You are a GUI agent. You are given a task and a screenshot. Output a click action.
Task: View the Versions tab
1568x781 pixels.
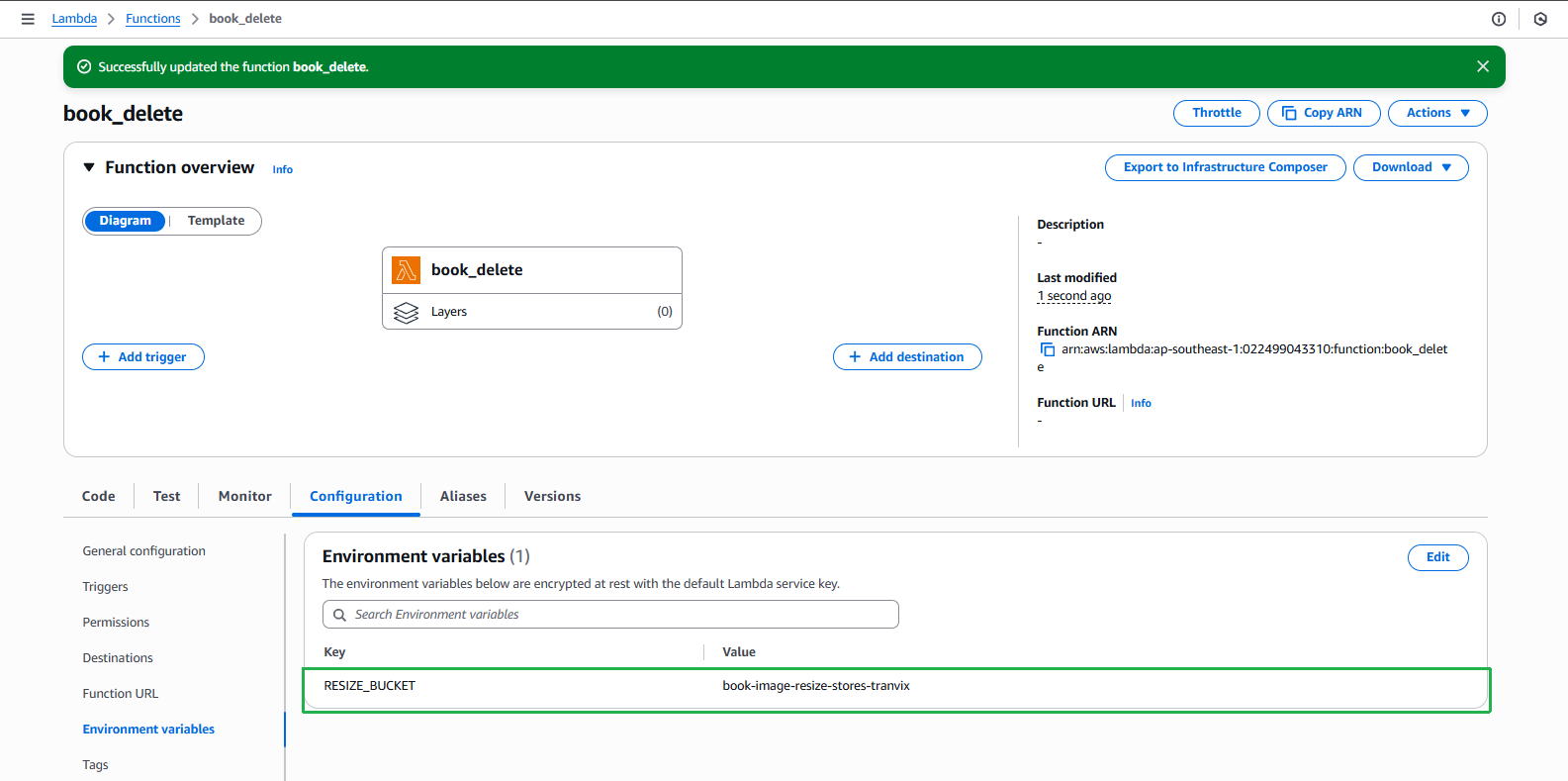[x=552, y=496]
